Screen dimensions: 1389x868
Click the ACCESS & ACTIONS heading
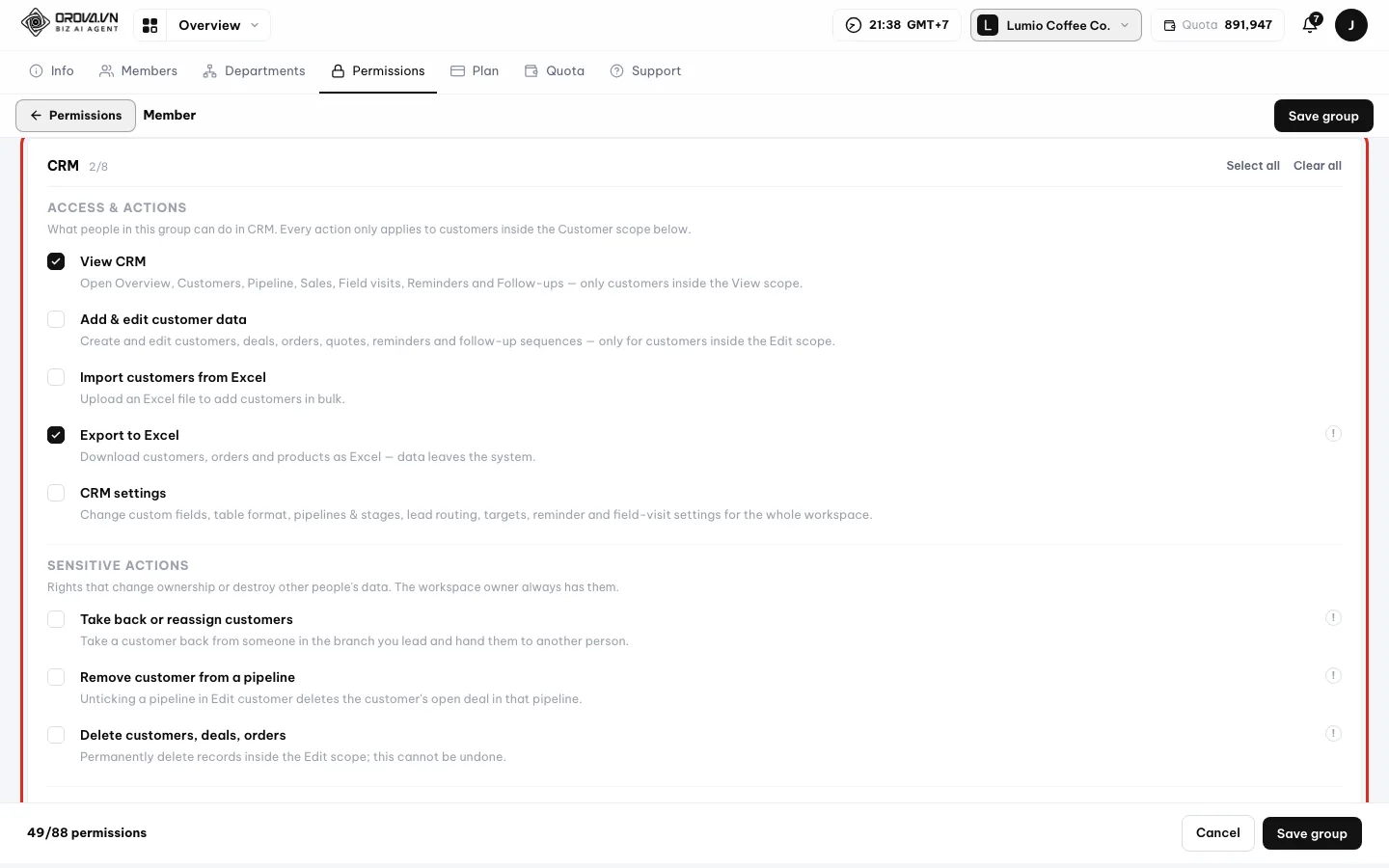(x=117, y=207)
